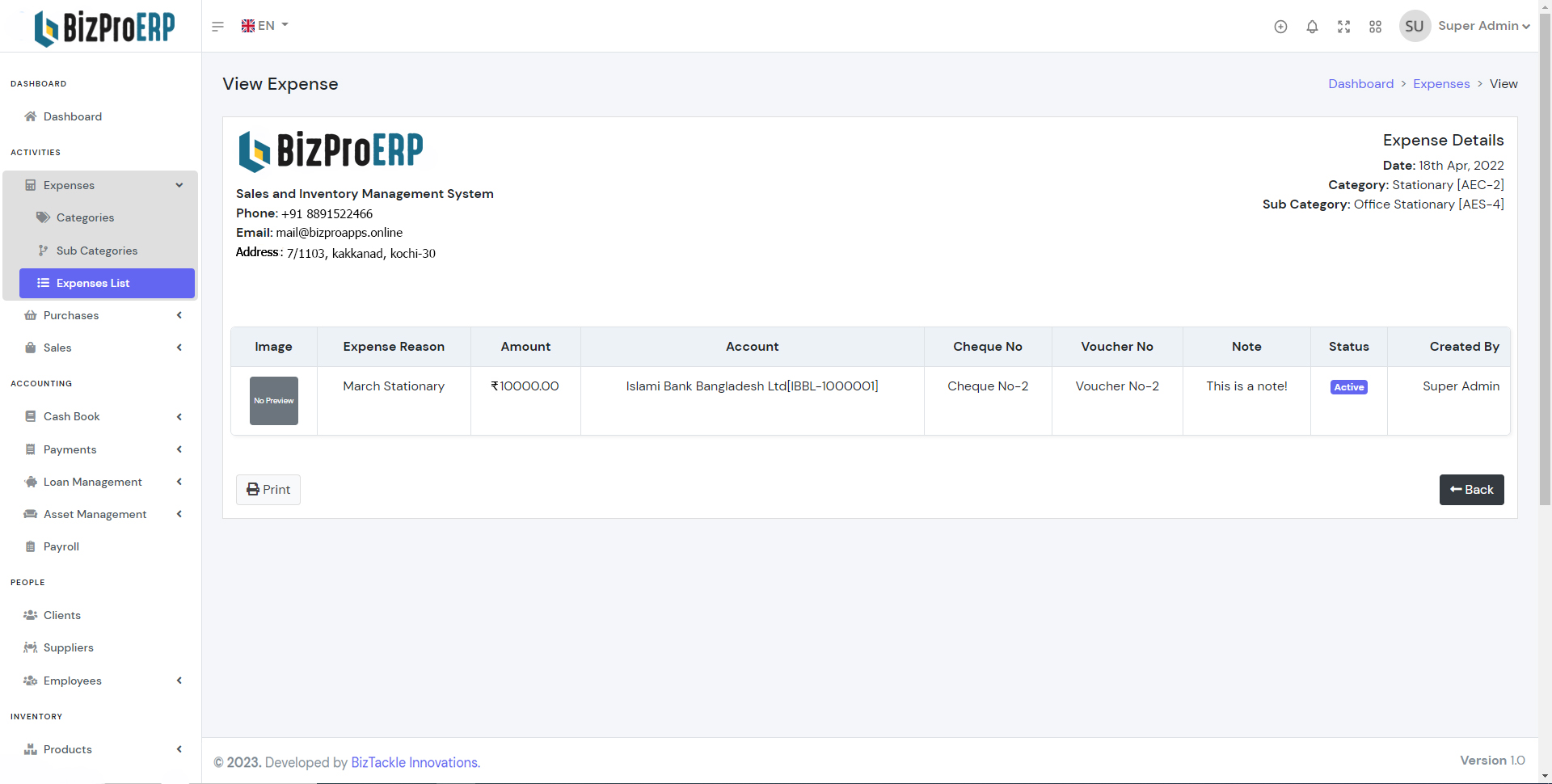This screenshot has width=1552, height=784.
Task: Click the circled plus quick-add icon
Action: 1280,27
